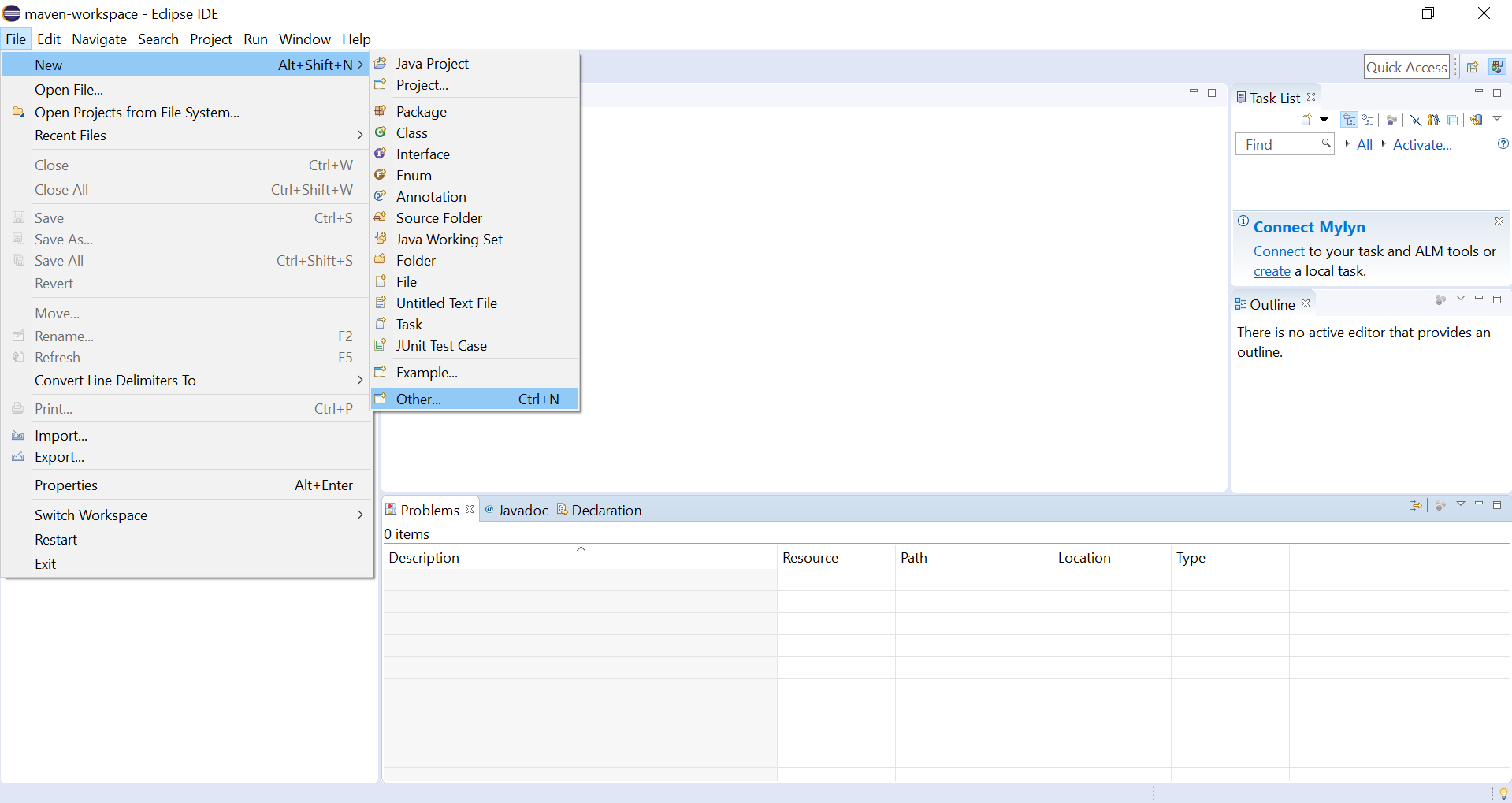Select Other... from the New submenu
Image resolution: width=1512 pixels, height=803 pixels.
pos(418,399)
